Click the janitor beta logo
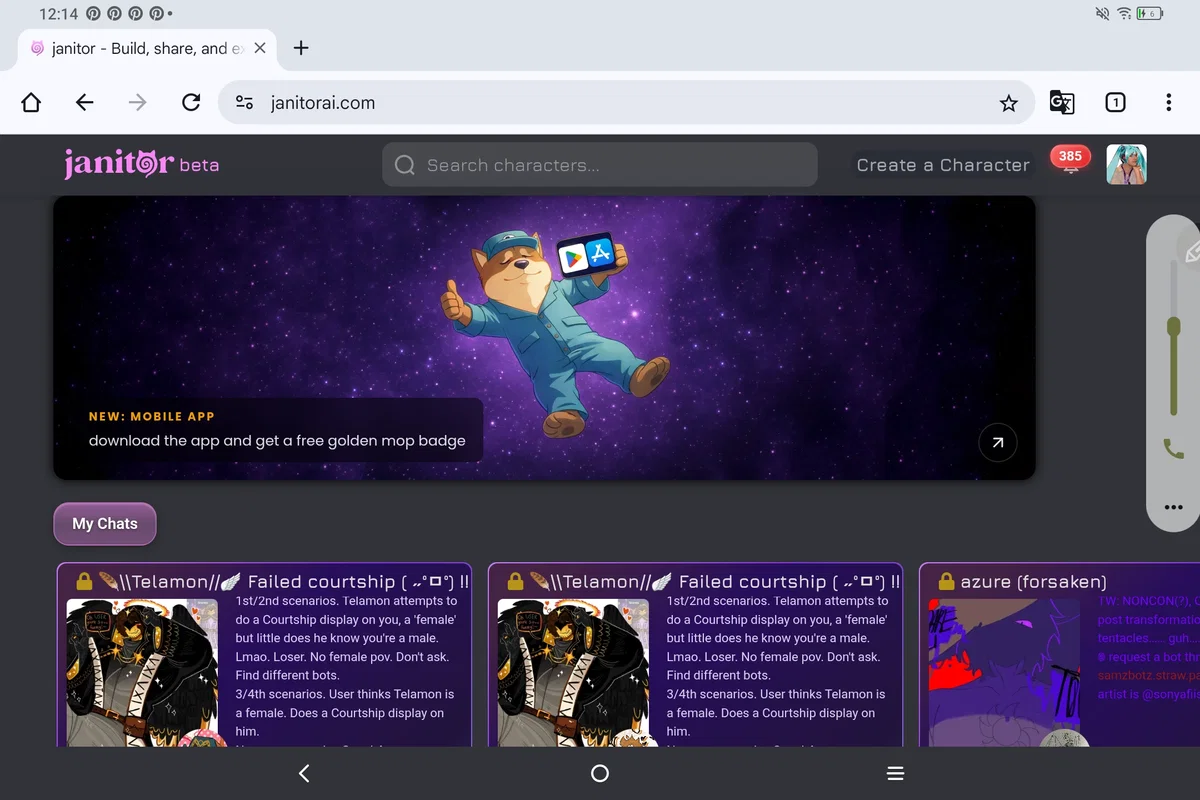Viewport: 1200px width, 800px height. (141, 164)
